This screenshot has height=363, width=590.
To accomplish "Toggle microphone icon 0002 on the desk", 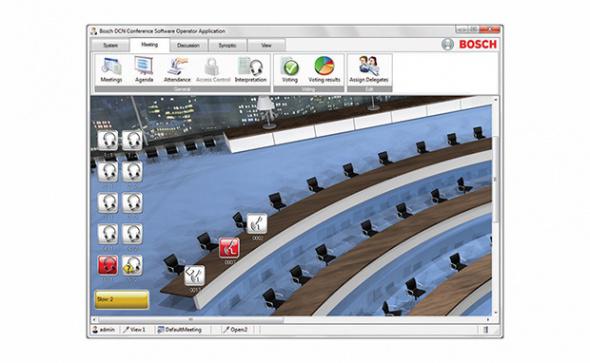I will click(257, 224).
